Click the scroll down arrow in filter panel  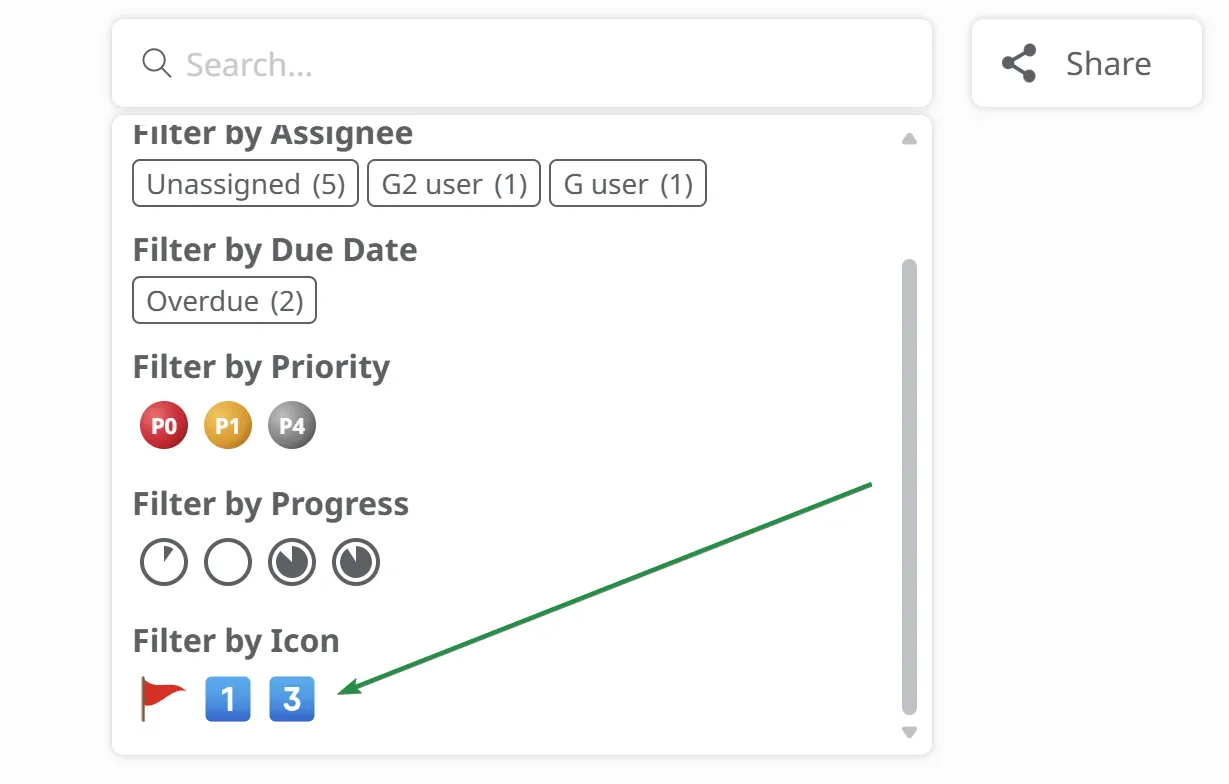[909, 732]
